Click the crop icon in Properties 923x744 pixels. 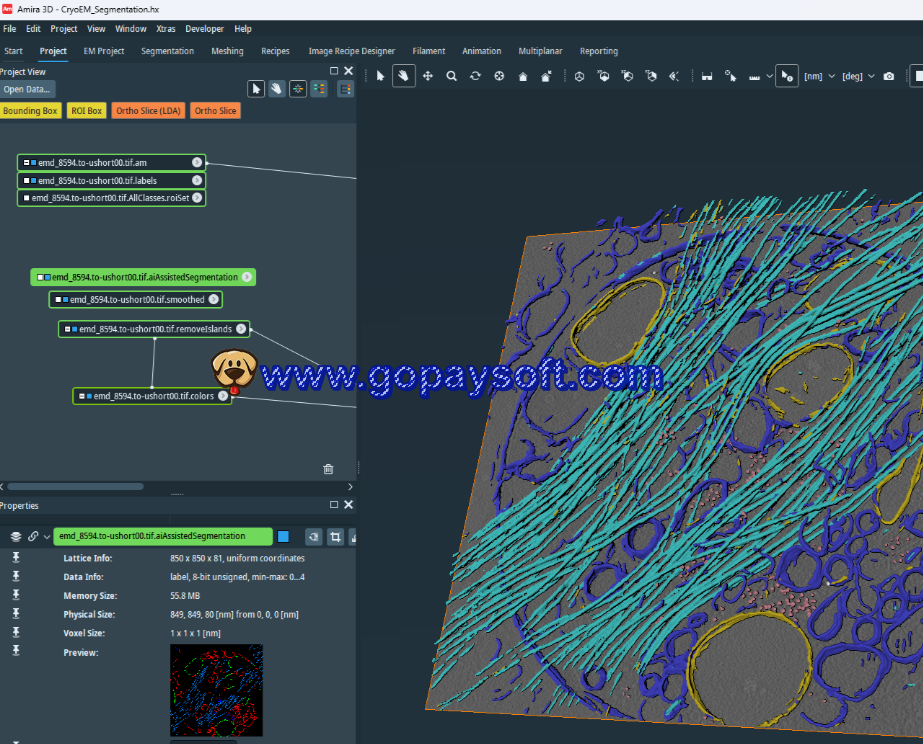pos(335,536)
